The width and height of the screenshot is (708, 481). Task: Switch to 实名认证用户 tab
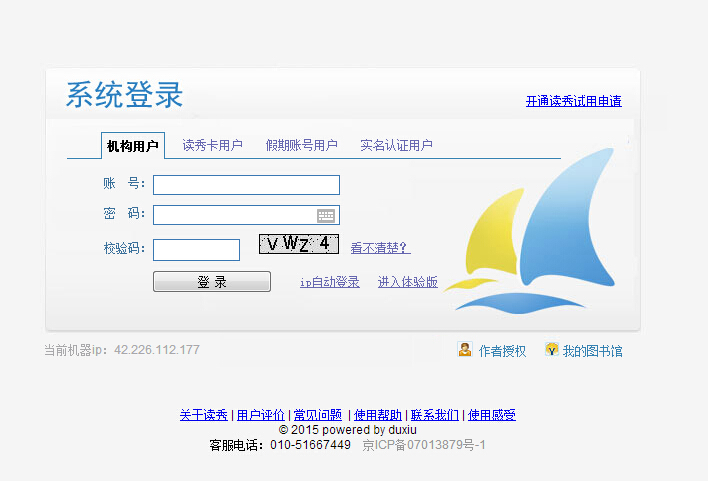point(396,146)
